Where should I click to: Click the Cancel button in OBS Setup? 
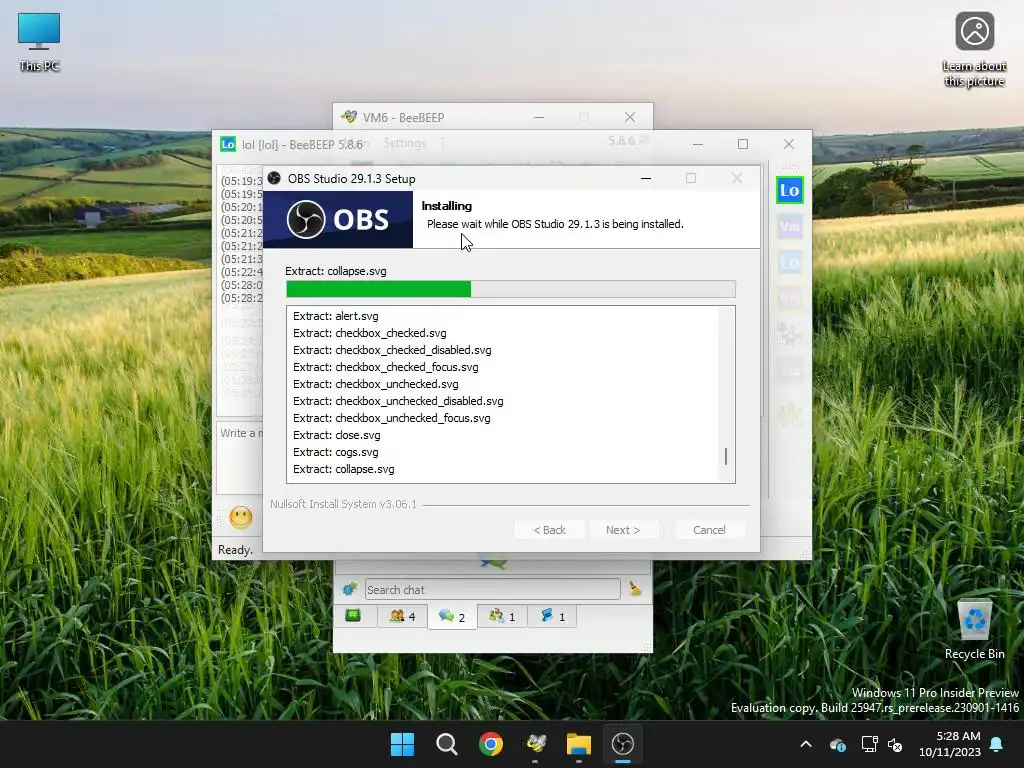pos(709,530)
